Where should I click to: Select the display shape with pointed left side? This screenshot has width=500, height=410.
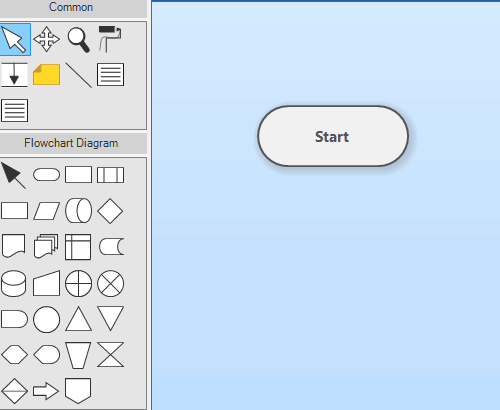tap(47, 355)
